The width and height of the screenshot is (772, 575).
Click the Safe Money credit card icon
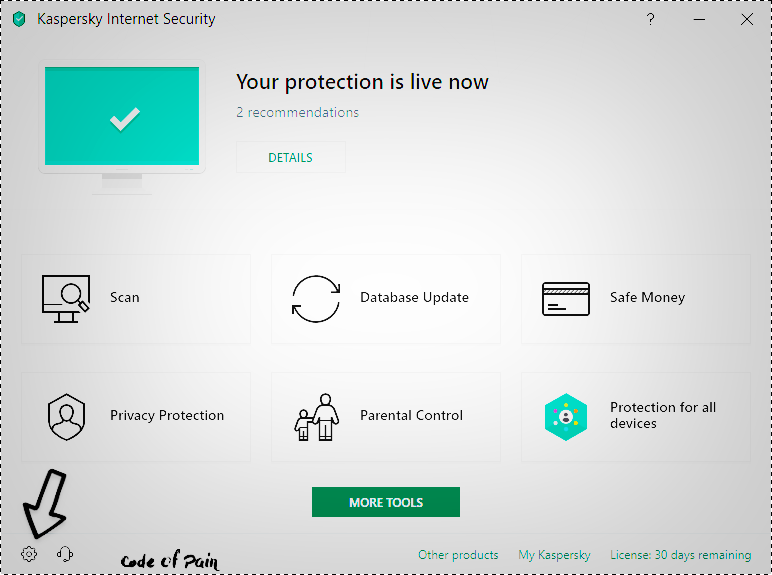coord(566,299)
